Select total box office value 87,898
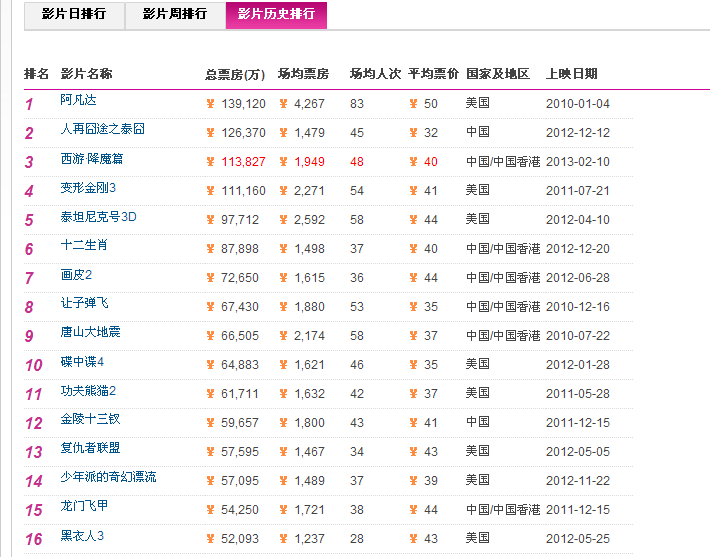The image size is (710, 557). click(x=240, y=249)
